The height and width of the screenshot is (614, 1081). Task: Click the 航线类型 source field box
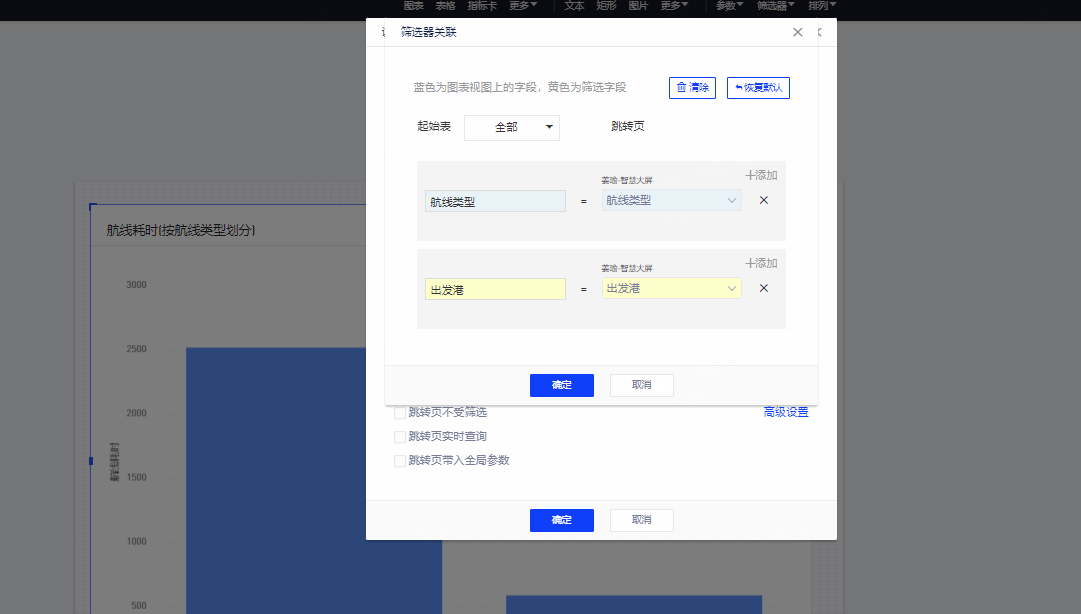coord(495,201)
